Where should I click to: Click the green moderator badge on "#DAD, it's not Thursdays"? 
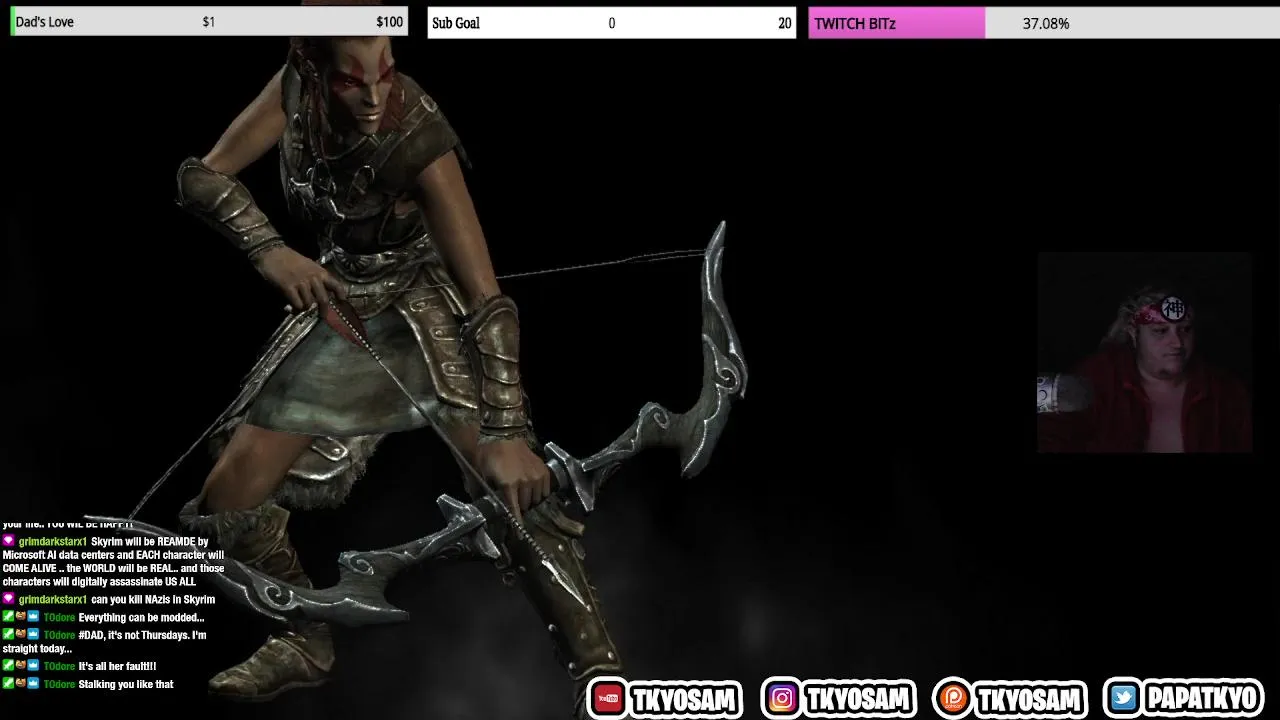(8, 634)
